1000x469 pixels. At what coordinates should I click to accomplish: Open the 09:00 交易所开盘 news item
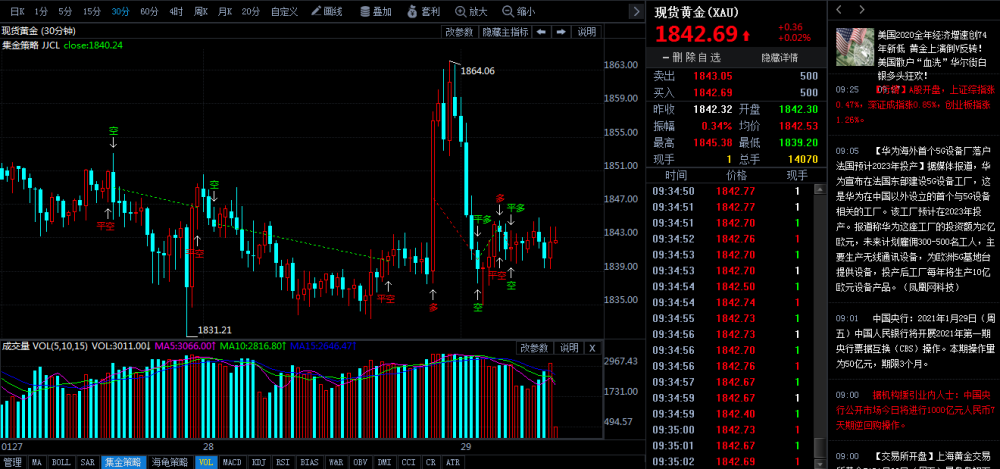pos(914,459)
